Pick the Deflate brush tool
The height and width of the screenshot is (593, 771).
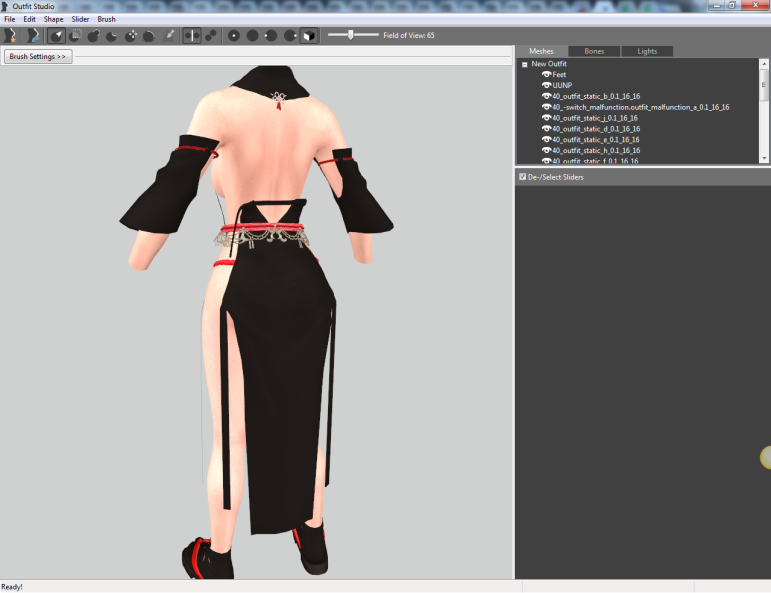112,35
